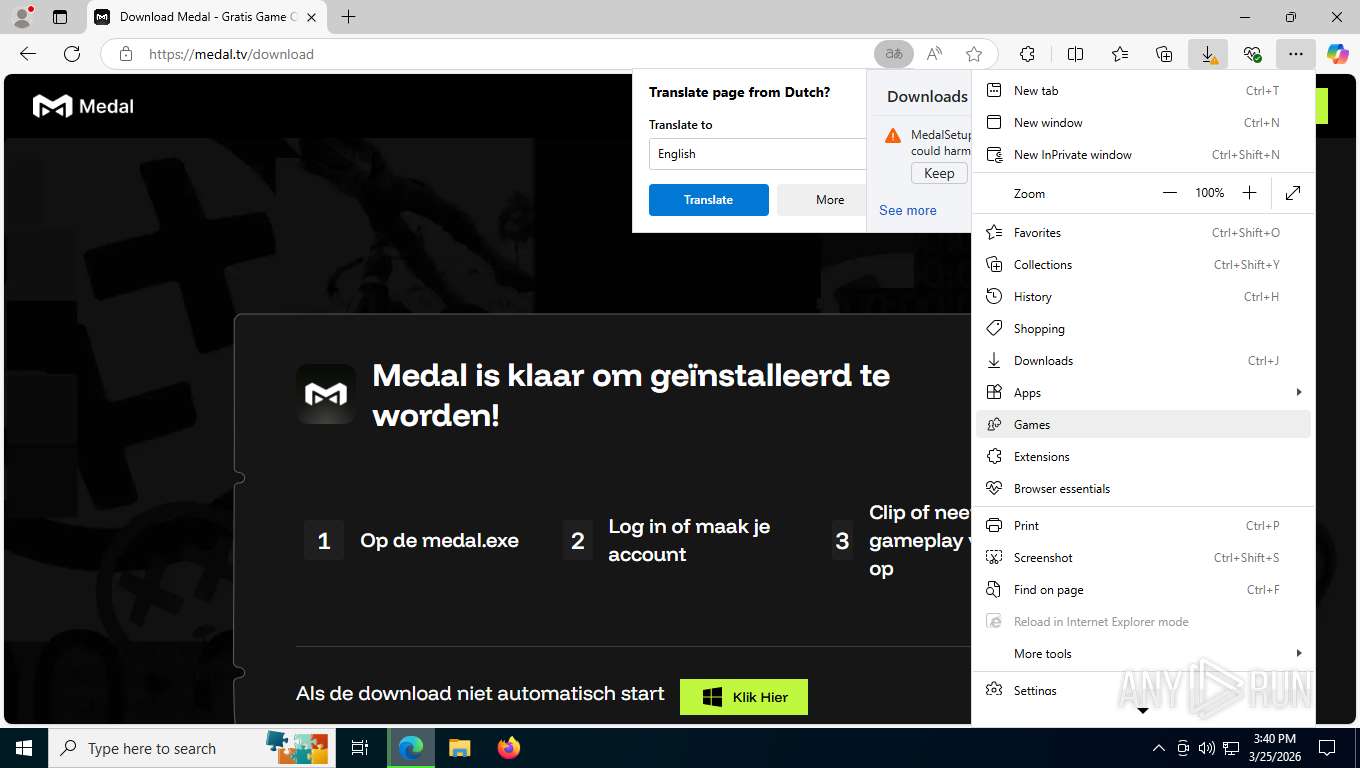Click Downloads toolbar icon with warning
This screenshot has height=768, width=1360.
point(1208,54)
